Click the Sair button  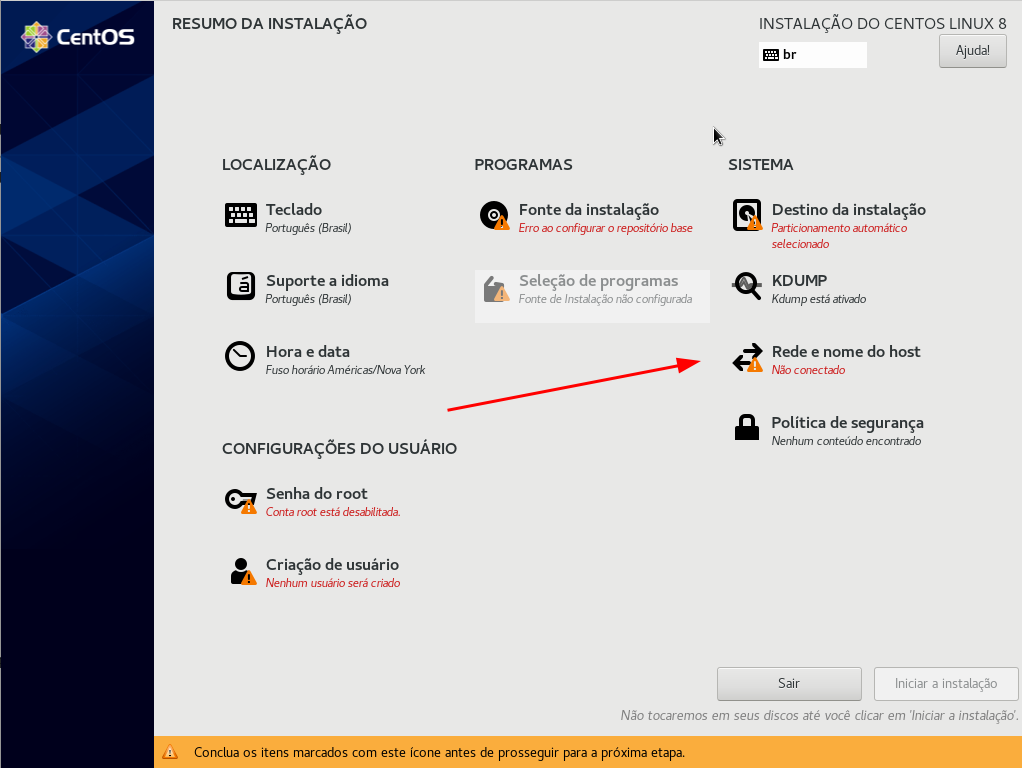tap(789, 683)
